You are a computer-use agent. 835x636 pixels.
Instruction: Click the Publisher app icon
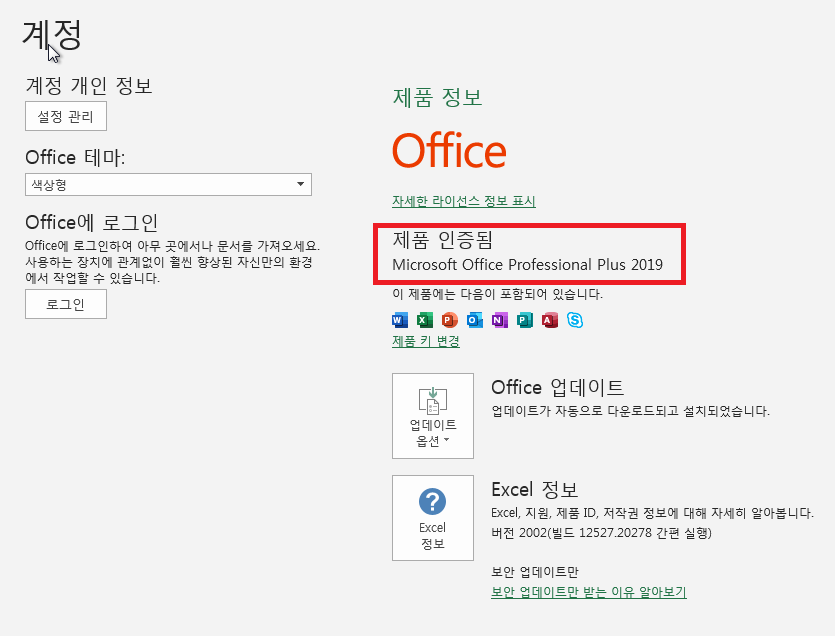click(x=524, y=320)
